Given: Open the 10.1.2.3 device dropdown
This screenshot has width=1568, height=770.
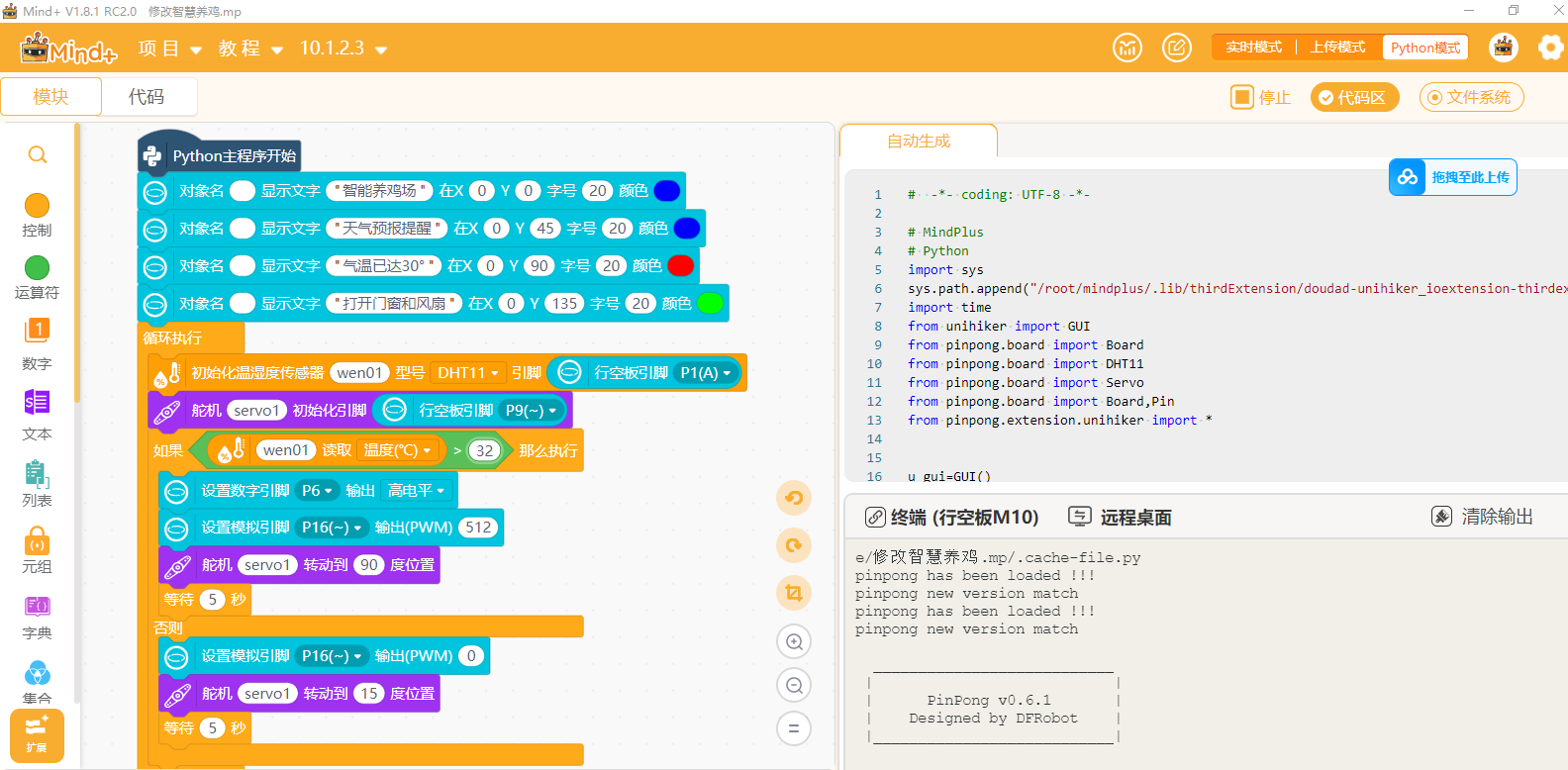Looking at the screenshot, I should coord(343,48).
